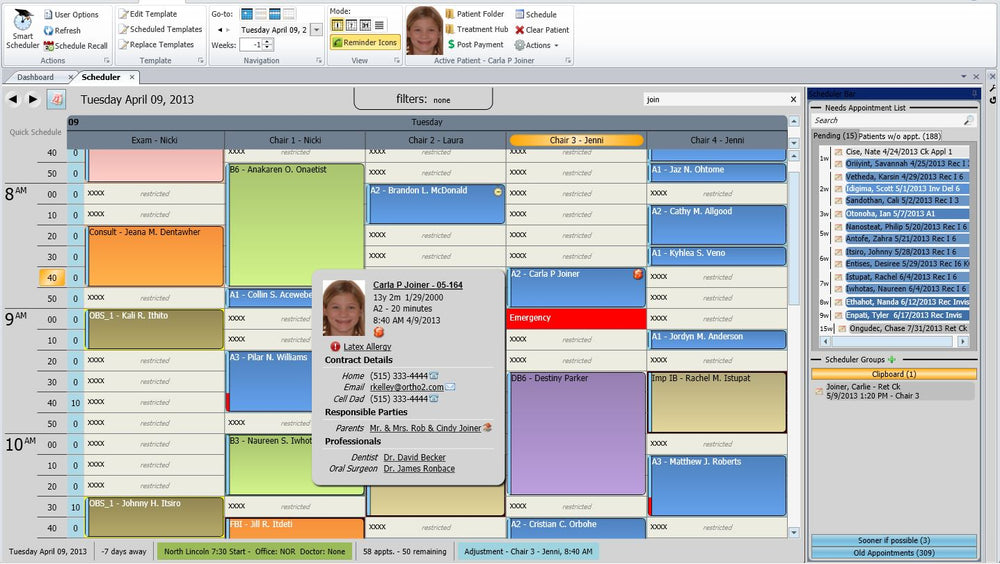Open the tab list dropdown arrow at top right
The image size is (1000, 564).
tap(963, 77)
